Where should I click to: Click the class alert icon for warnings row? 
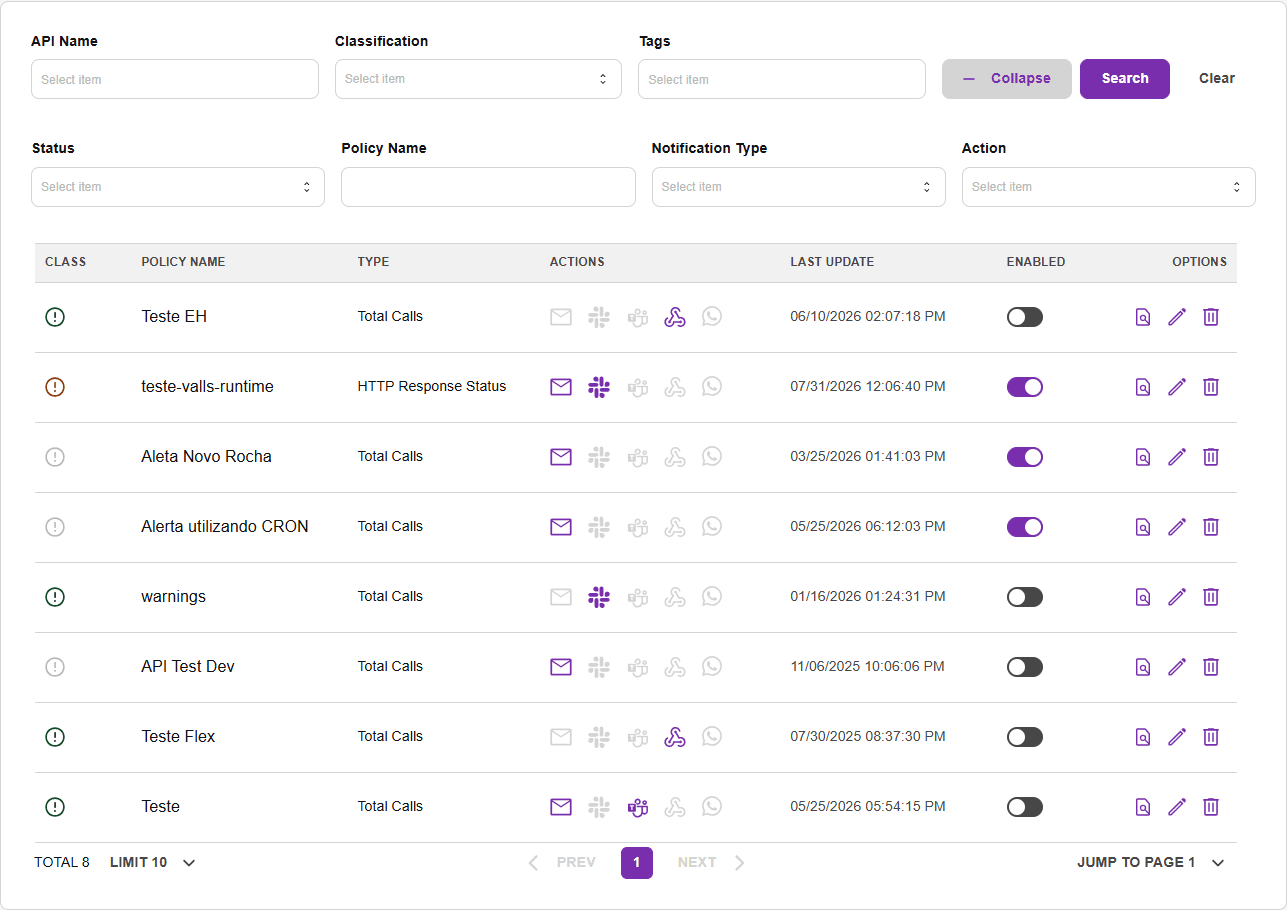click(x=55, y=597)
